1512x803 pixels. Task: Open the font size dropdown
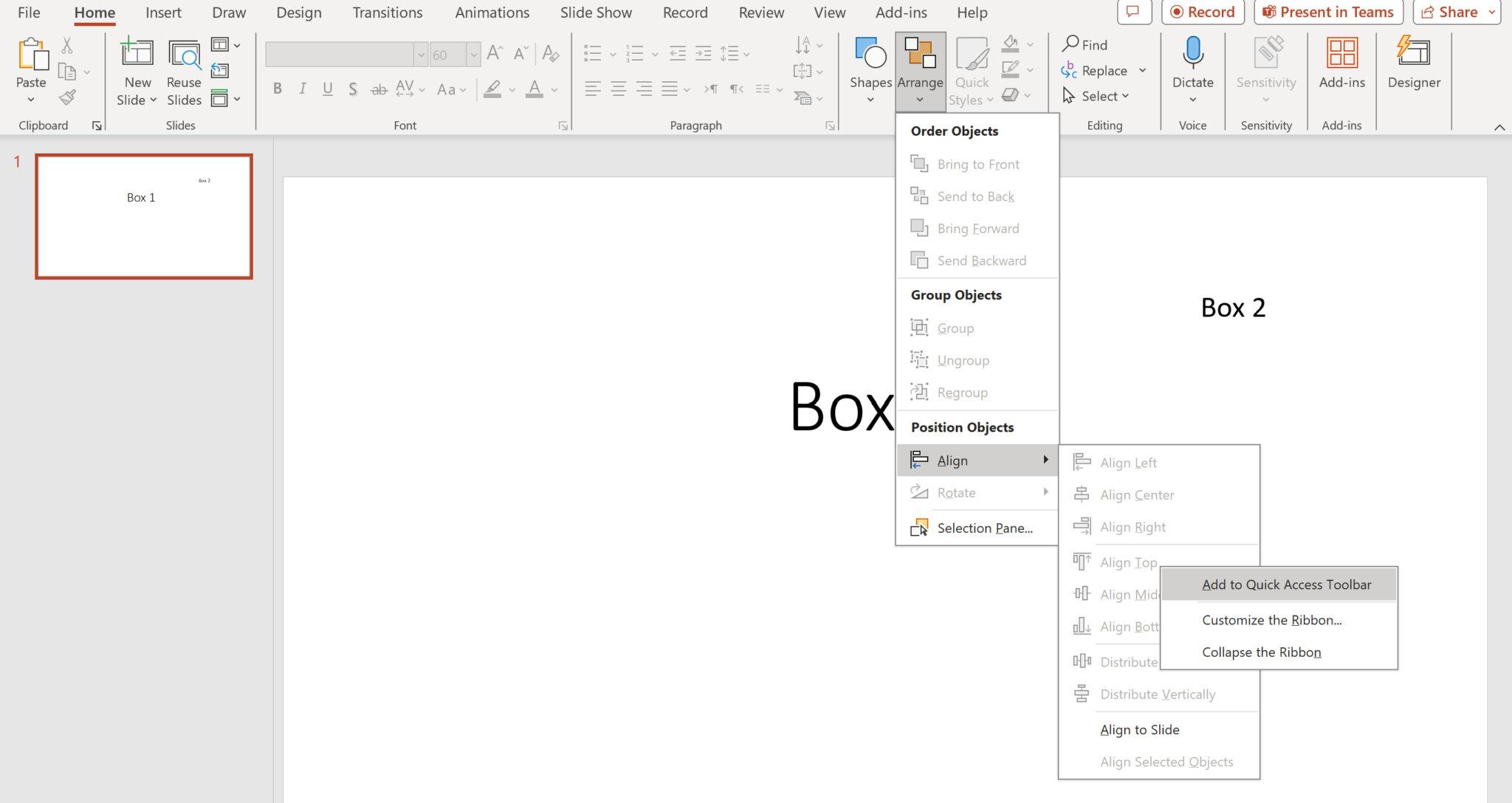[473, 54]
